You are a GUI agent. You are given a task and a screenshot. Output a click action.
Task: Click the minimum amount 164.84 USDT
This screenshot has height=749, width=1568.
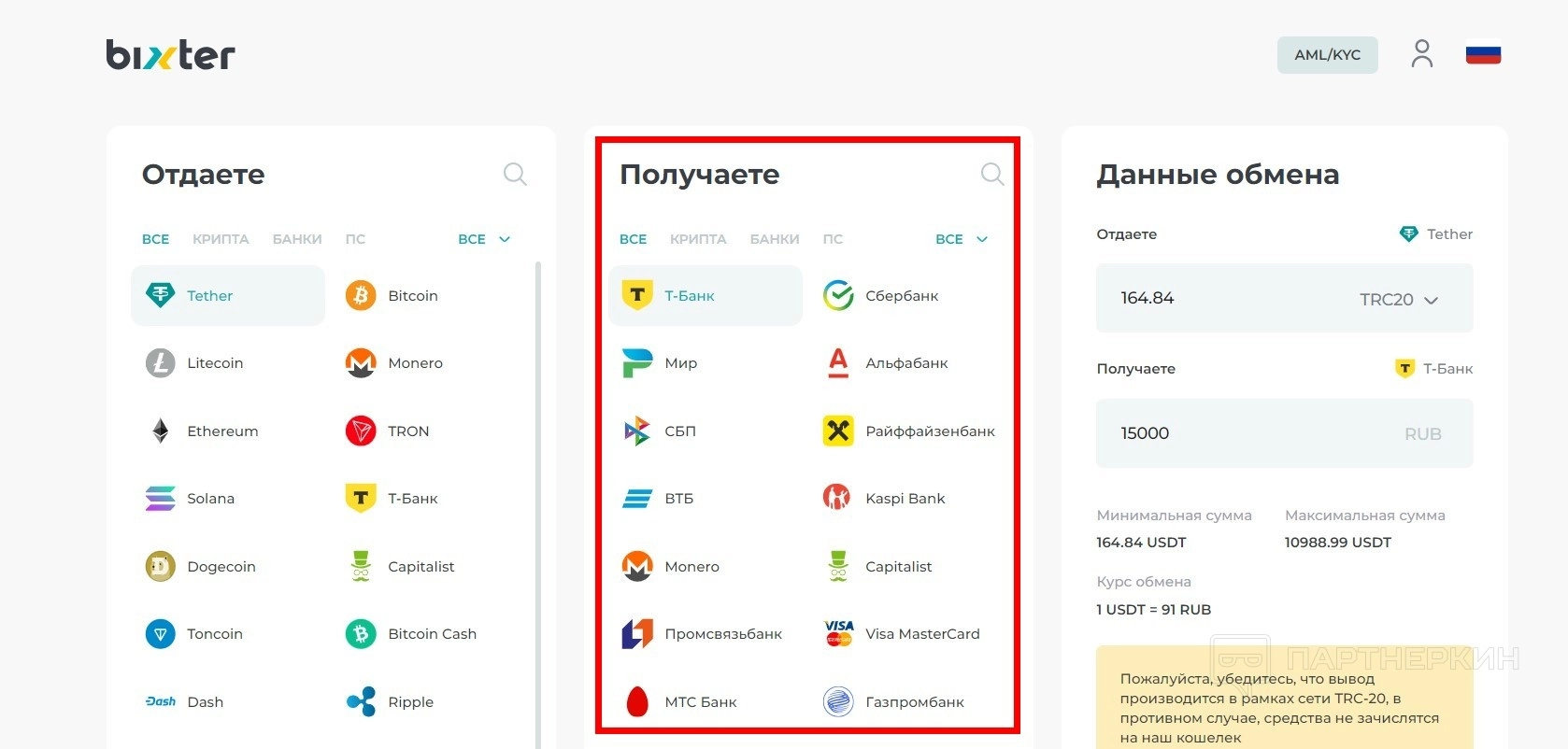tap(1141, 543)
